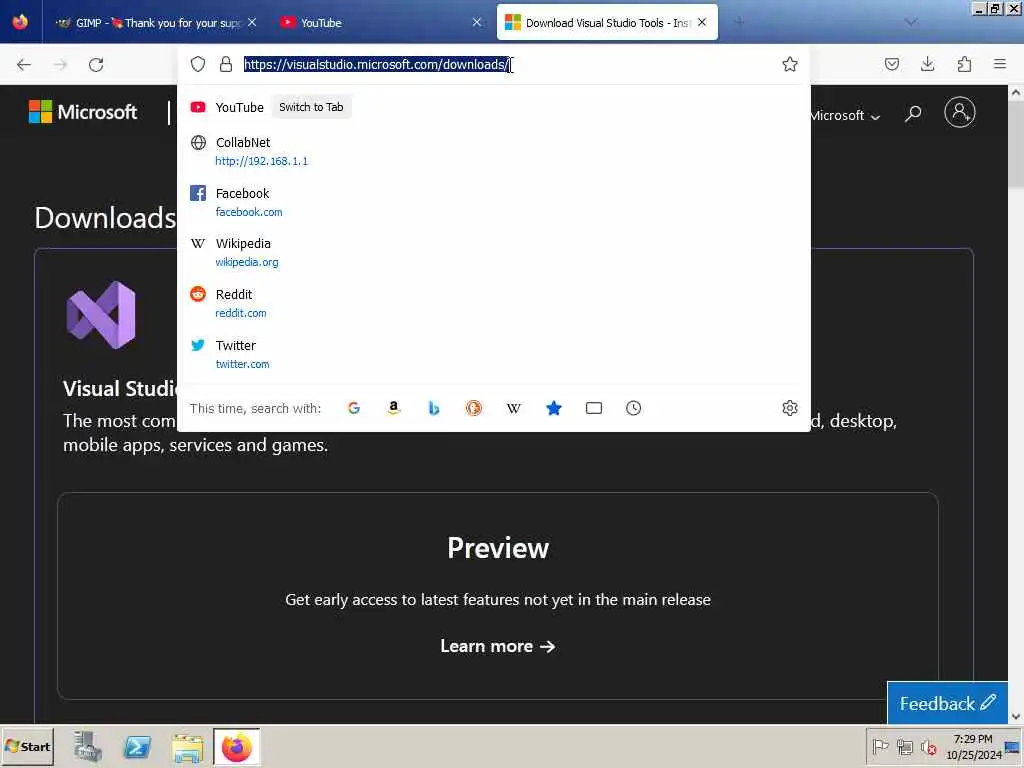Search bookmarks using blue star icon
This screenshot has height=768, width=1024.
[x=554, y=408]
